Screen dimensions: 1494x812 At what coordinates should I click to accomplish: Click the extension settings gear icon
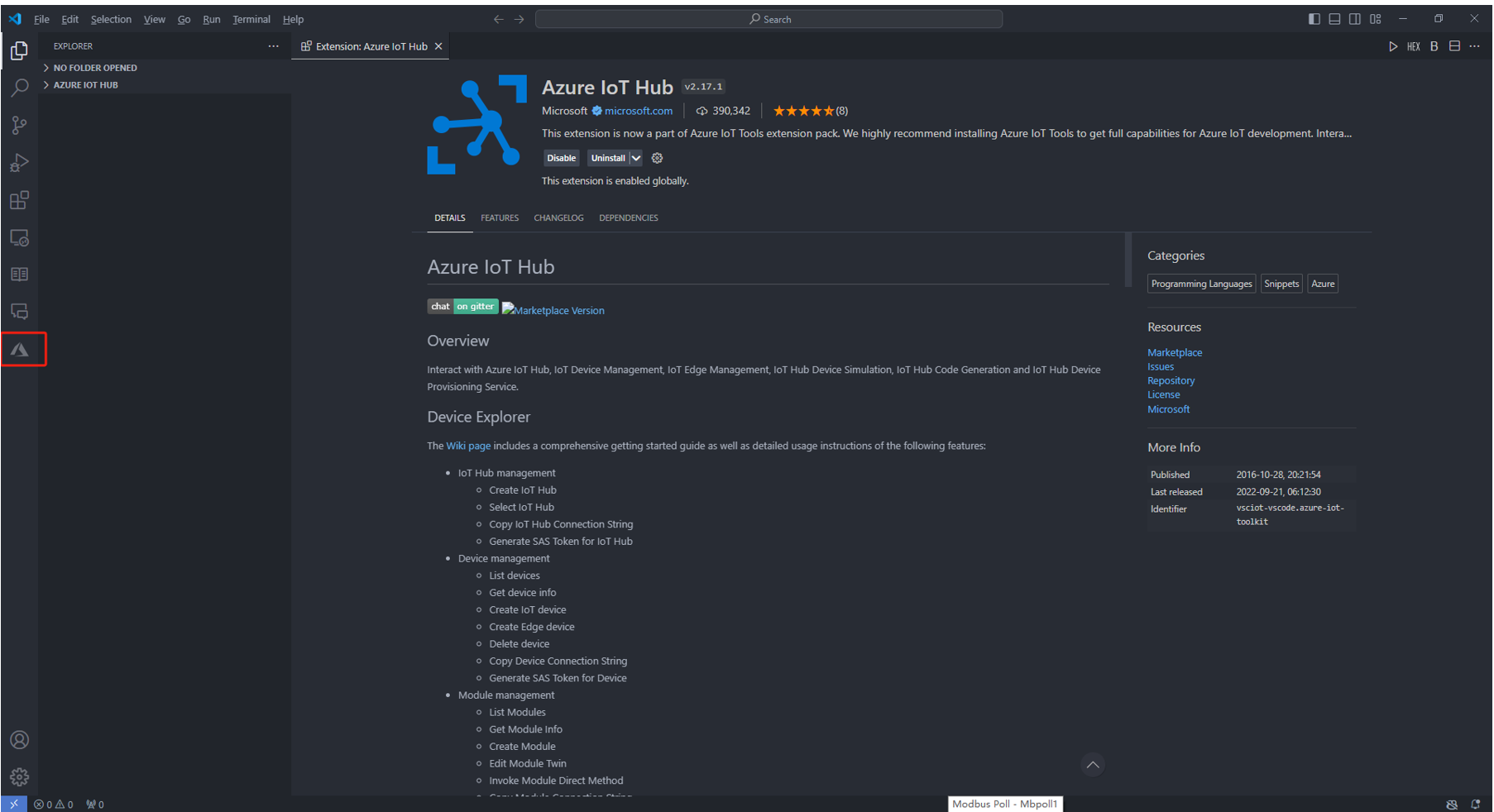coord(658,158)
